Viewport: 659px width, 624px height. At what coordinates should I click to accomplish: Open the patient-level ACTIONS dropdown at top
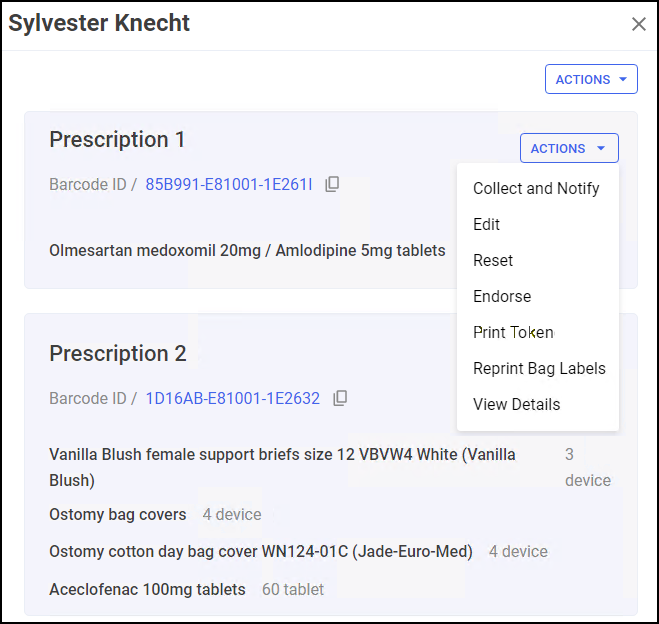591,79
